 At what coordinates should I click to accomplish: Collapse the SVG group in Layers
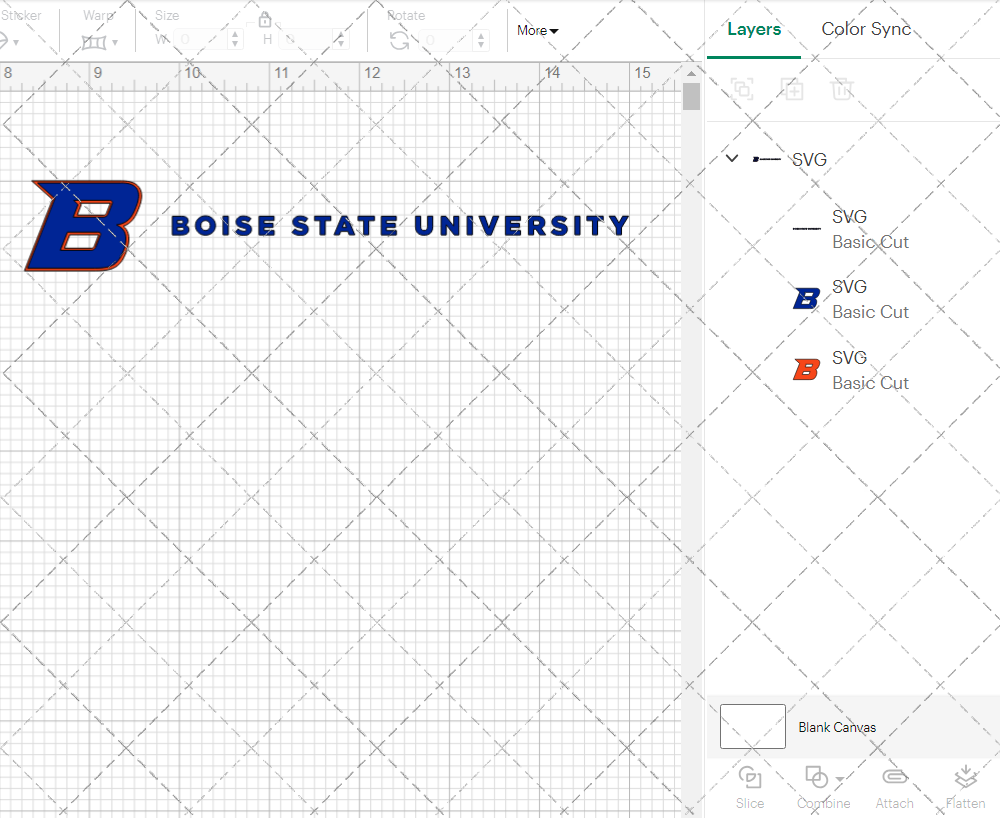pyautogui.click(x=731, y=158)
